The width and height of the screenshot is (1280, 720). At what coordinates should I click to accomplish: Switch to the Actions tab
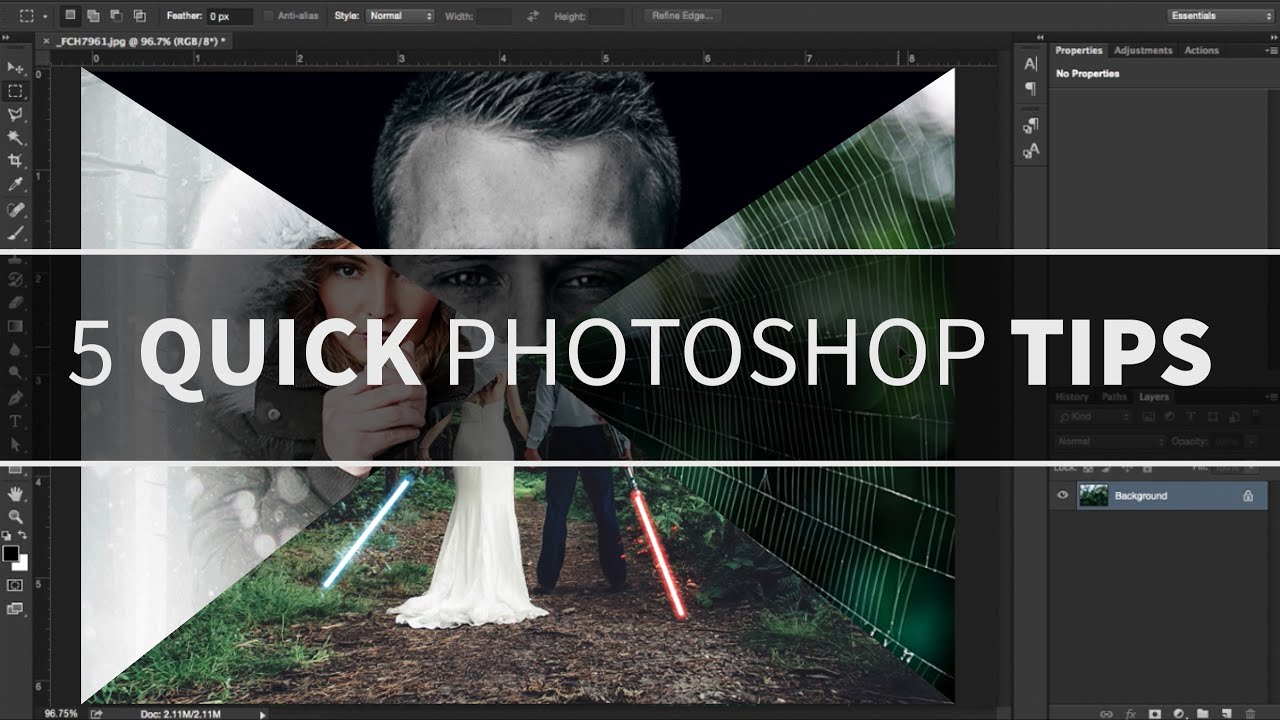point(1201,50)
